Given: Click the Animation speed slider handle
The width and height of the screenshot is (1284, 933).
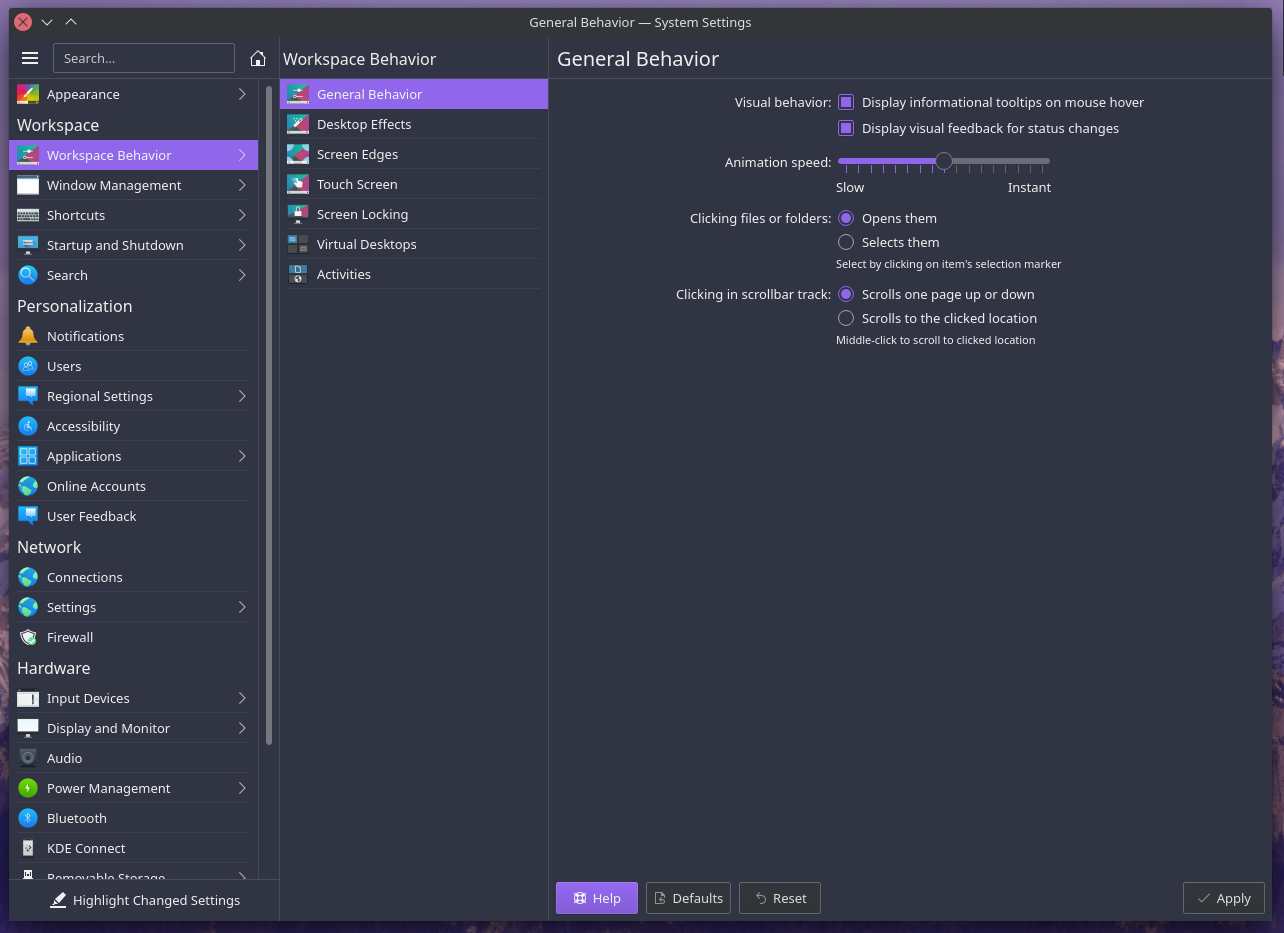Looking at the screenshot, I should (943, 161).
